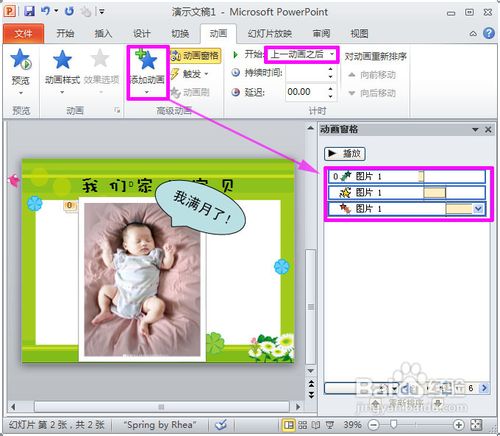500x436 pixels.
Task: Open the 文件 File tab
Action: [23, 34]
